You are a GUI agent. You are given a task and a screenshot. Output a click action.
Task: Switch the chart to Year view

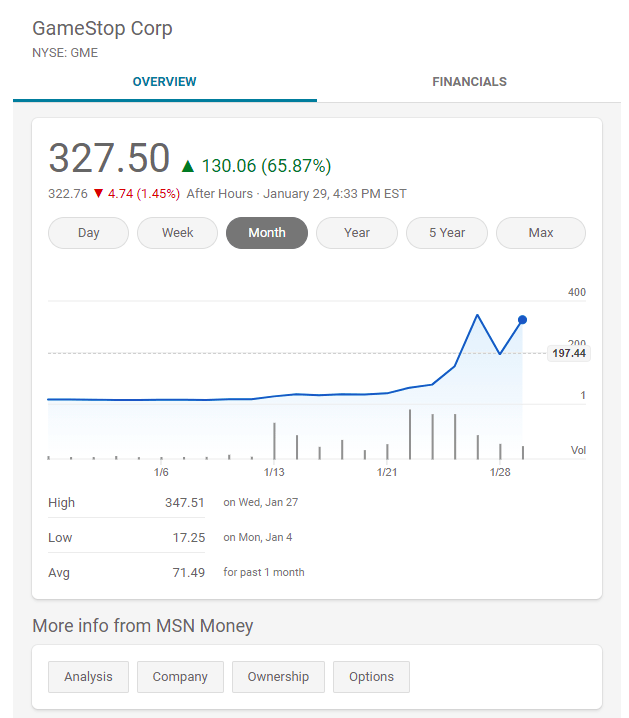[x=357, y=233]
